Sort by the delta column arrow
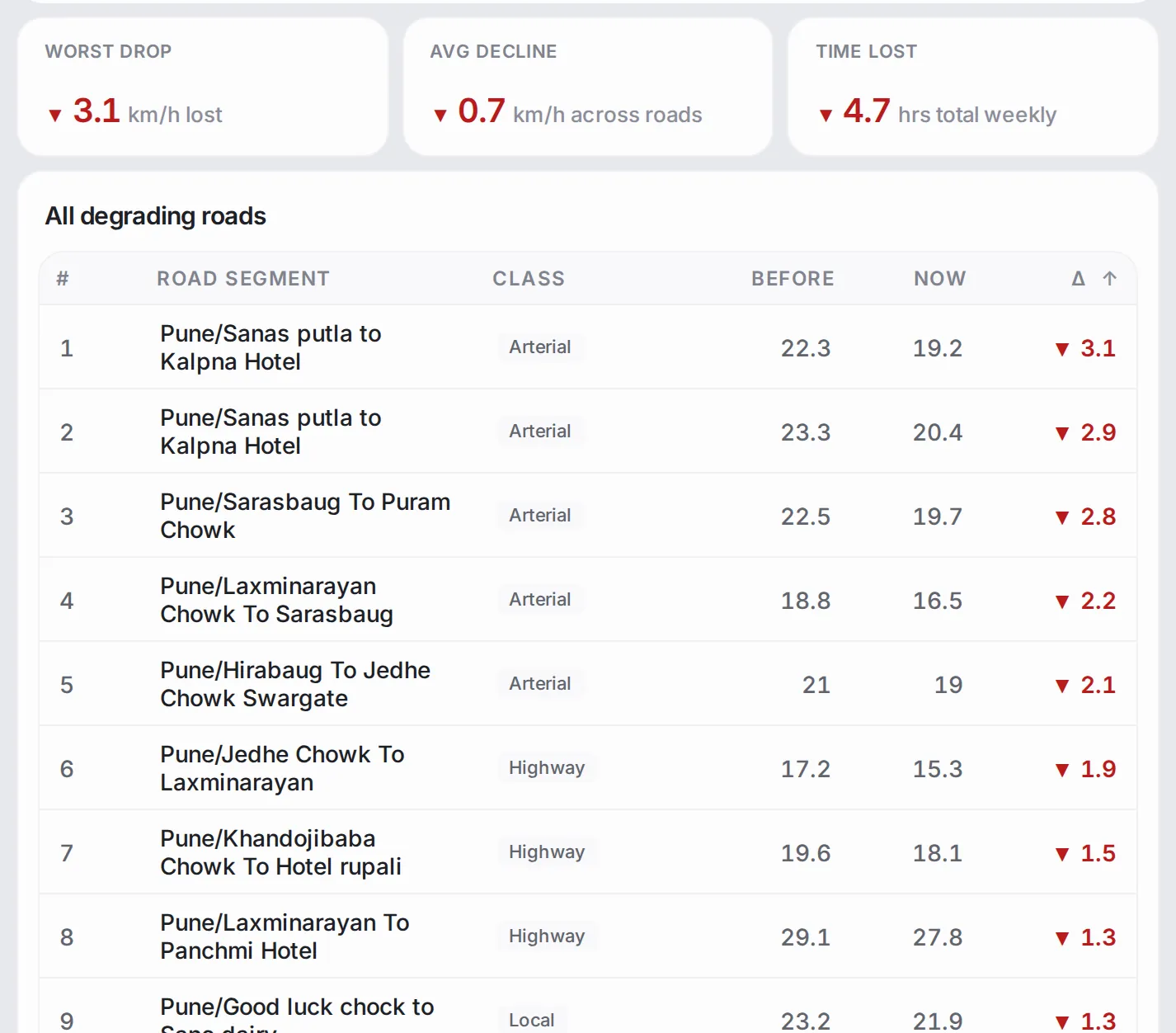The image size is (1176, 1033). [x=1109, y=279]
